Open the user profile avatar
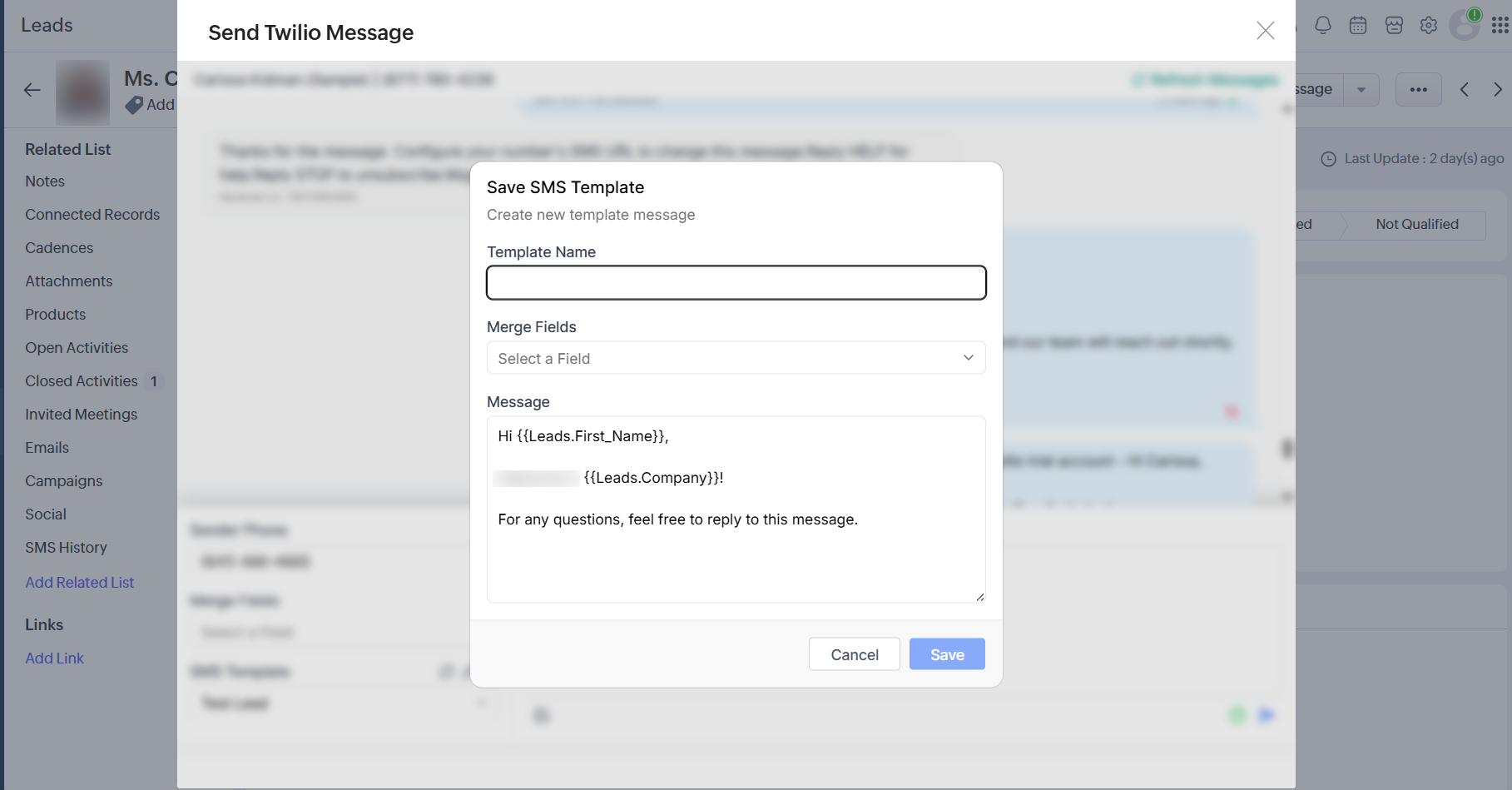Image resolution: width=1512 pixels, height=790 pixels. click(x=1465, y=25)
